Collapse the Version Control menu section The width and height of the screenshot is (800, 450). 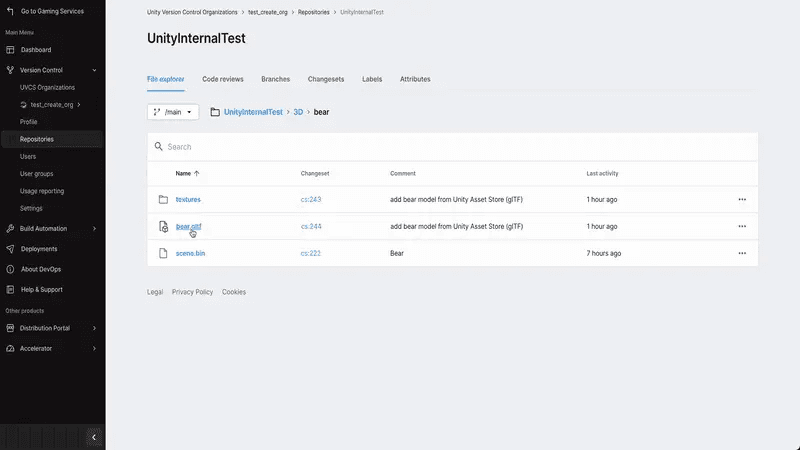pyautogui.click(x=94, y=70)
